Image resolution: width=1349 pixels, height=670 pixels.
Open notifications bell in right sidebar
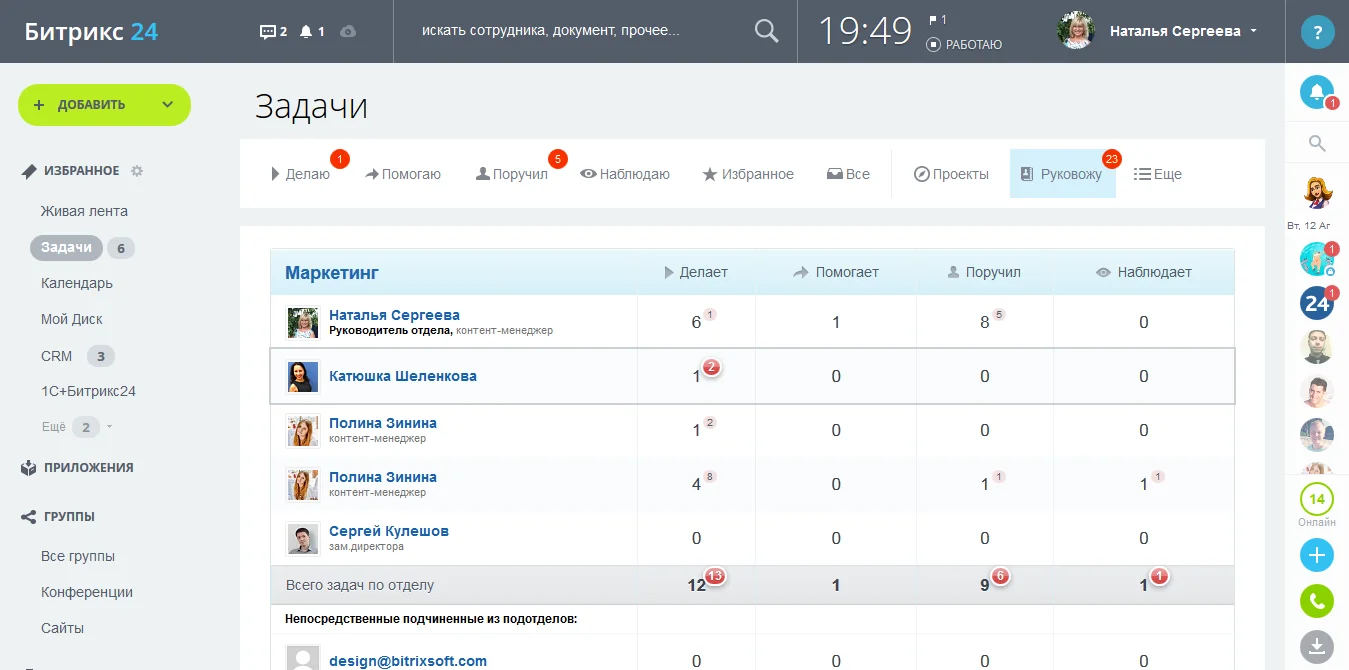click(1316, 93)
